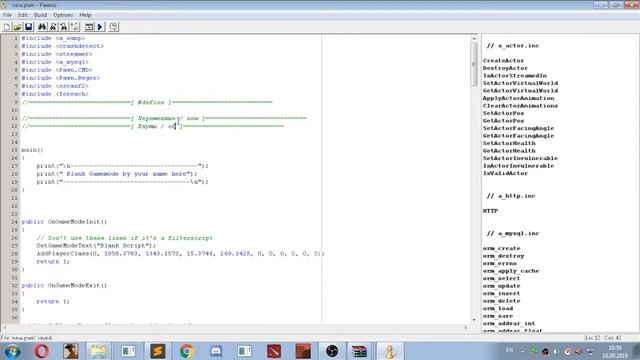
Task: Open Dota 2 from the taskbar
Action: pyautogui.click(x=274, y=351)
